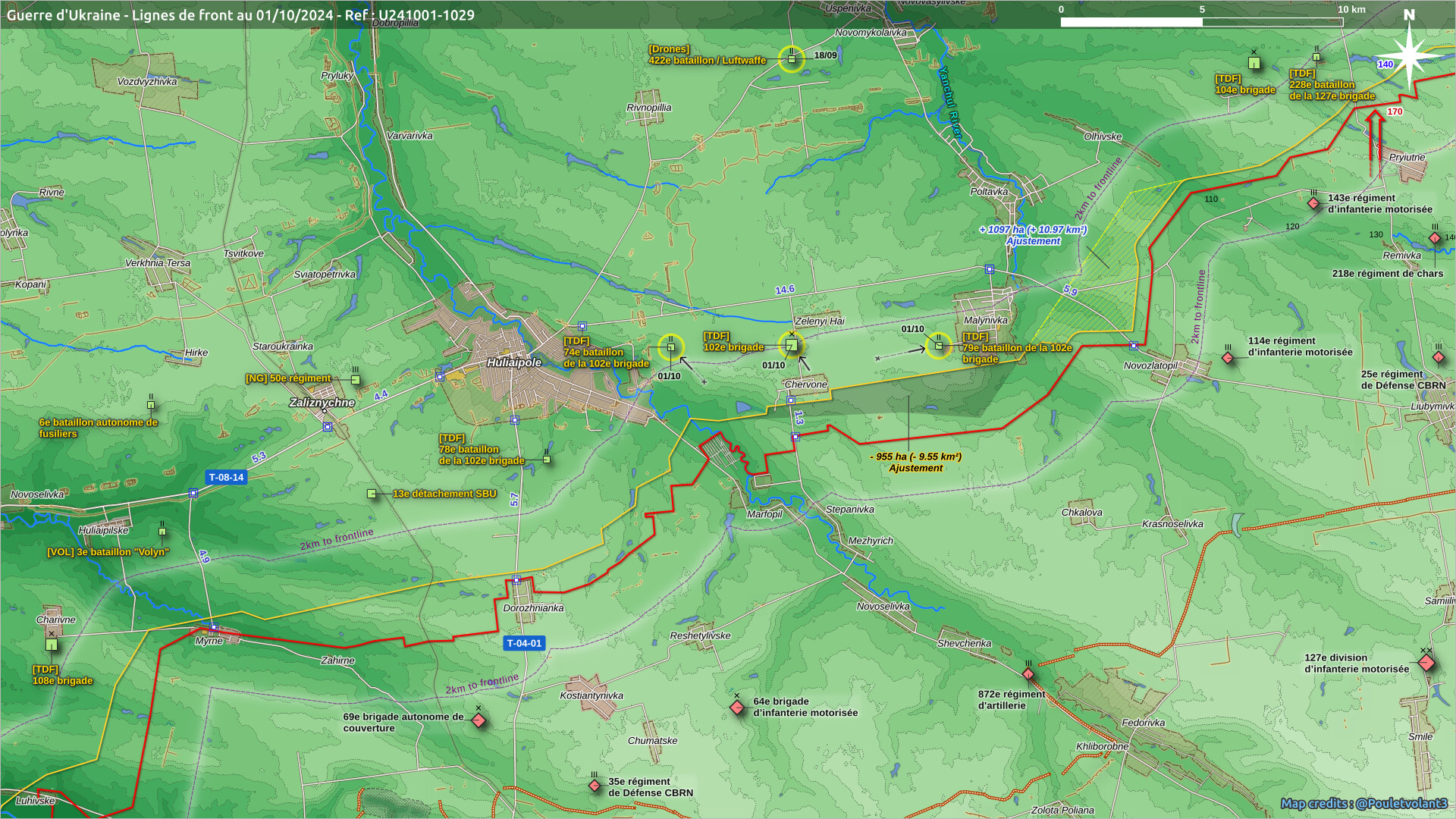
Task: Click the 422e bataillon Luftwaffe drone unit marker
Action: (791, 59)
